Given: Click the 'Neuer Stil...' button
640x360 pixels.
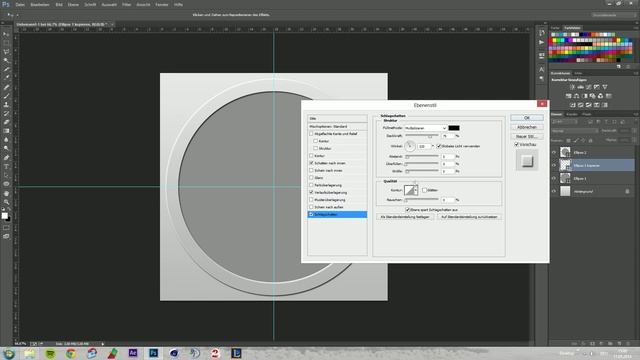Looking at the screenshot, I should (x=527, y=136).
